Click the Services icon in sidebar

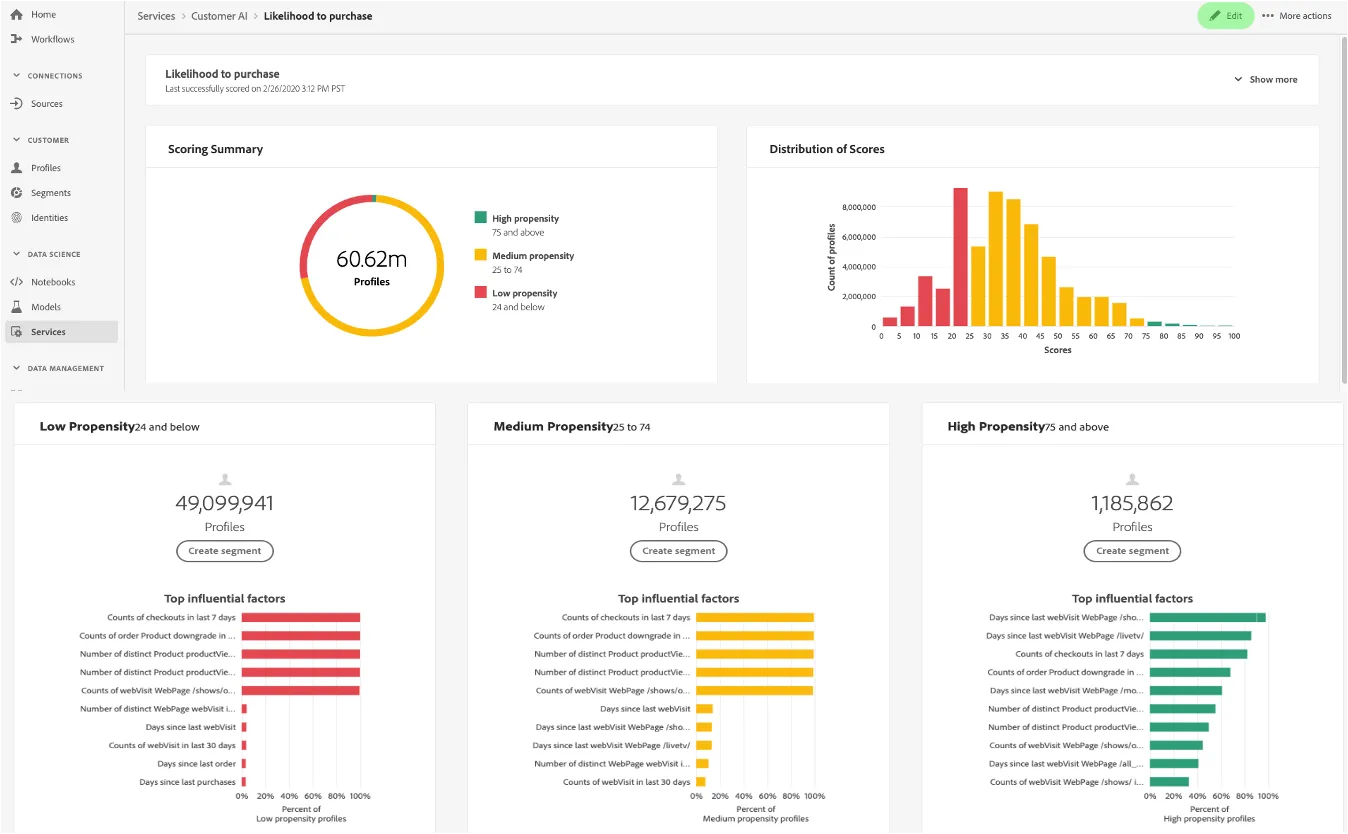(x=16, y=332)
